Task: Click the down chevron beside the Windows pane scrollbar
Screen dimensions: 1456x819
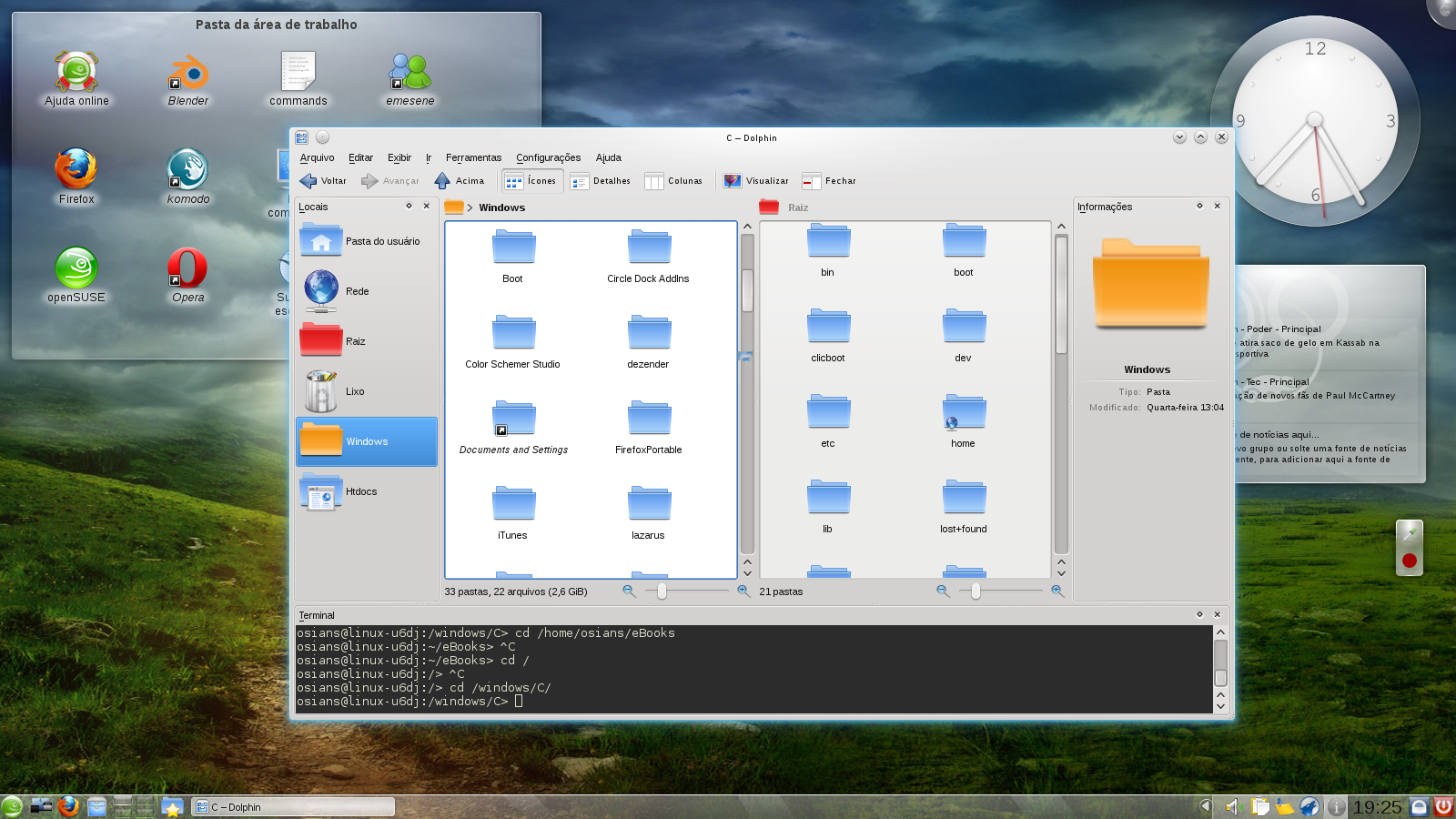Action: tap(748, 573)
